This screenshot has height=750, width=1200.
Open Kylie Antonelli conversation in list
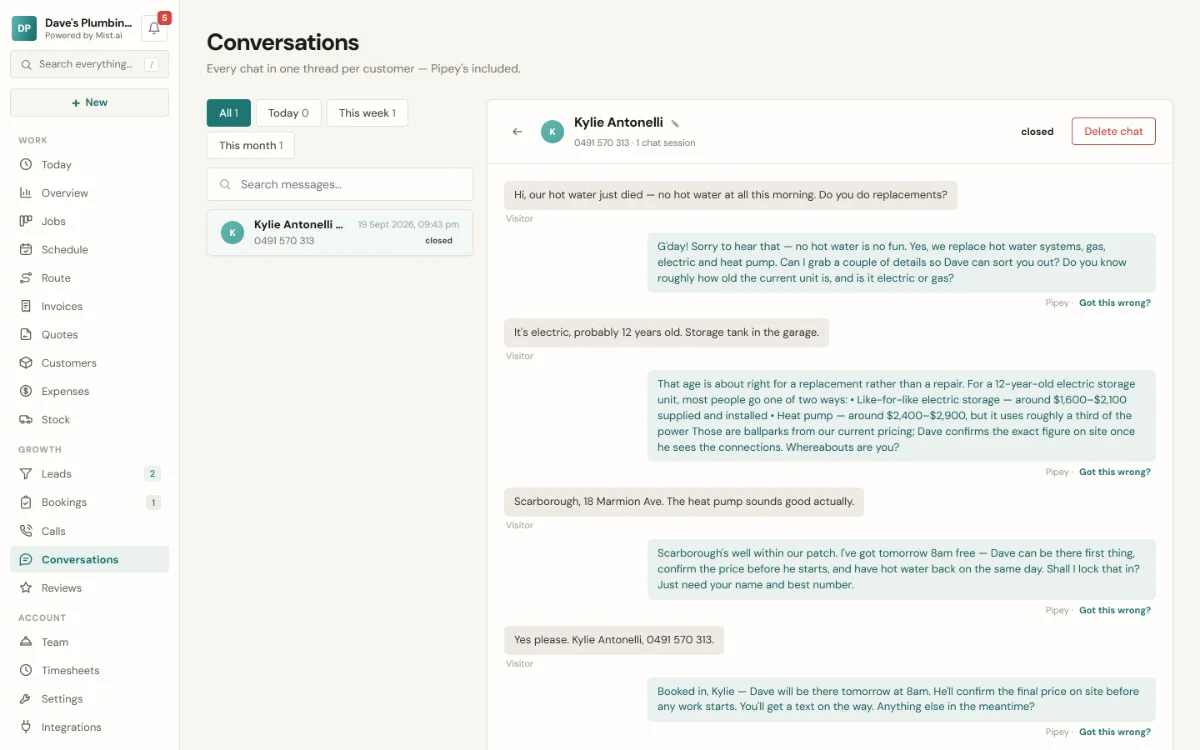(x=340, y=232)
